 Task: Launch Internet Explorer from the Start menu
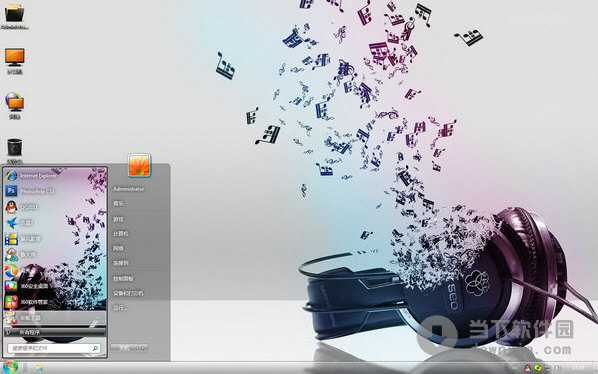[x=55, y=176]
